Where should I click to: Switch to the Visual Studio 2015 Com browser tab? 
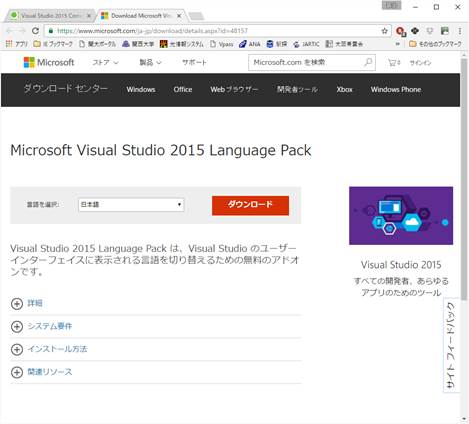tap(51, 16)
